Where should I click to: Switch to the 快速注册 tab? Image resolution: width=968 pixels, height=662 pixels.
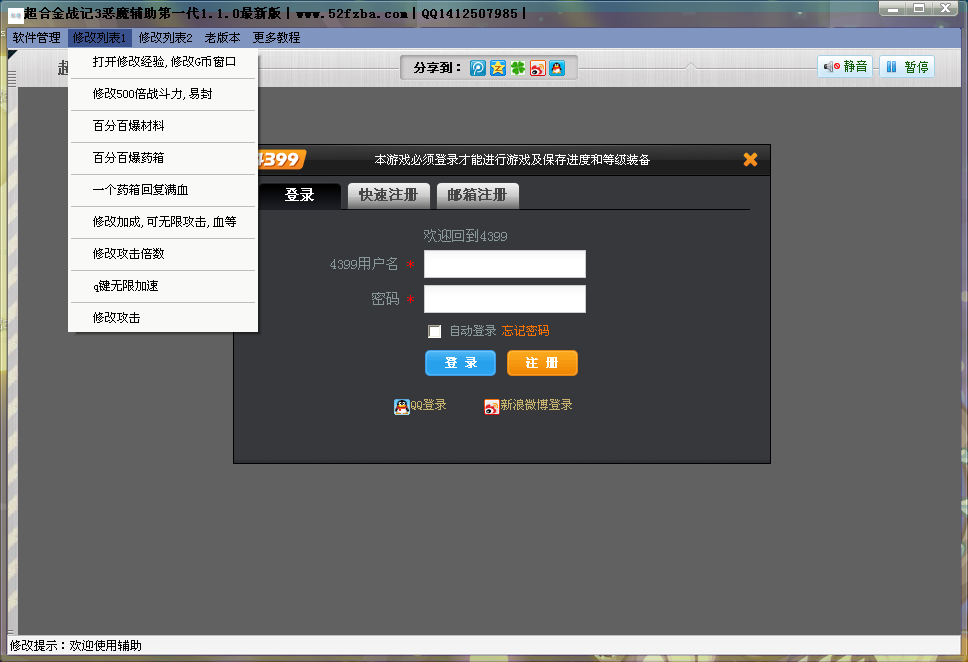(x=388, y=195)
